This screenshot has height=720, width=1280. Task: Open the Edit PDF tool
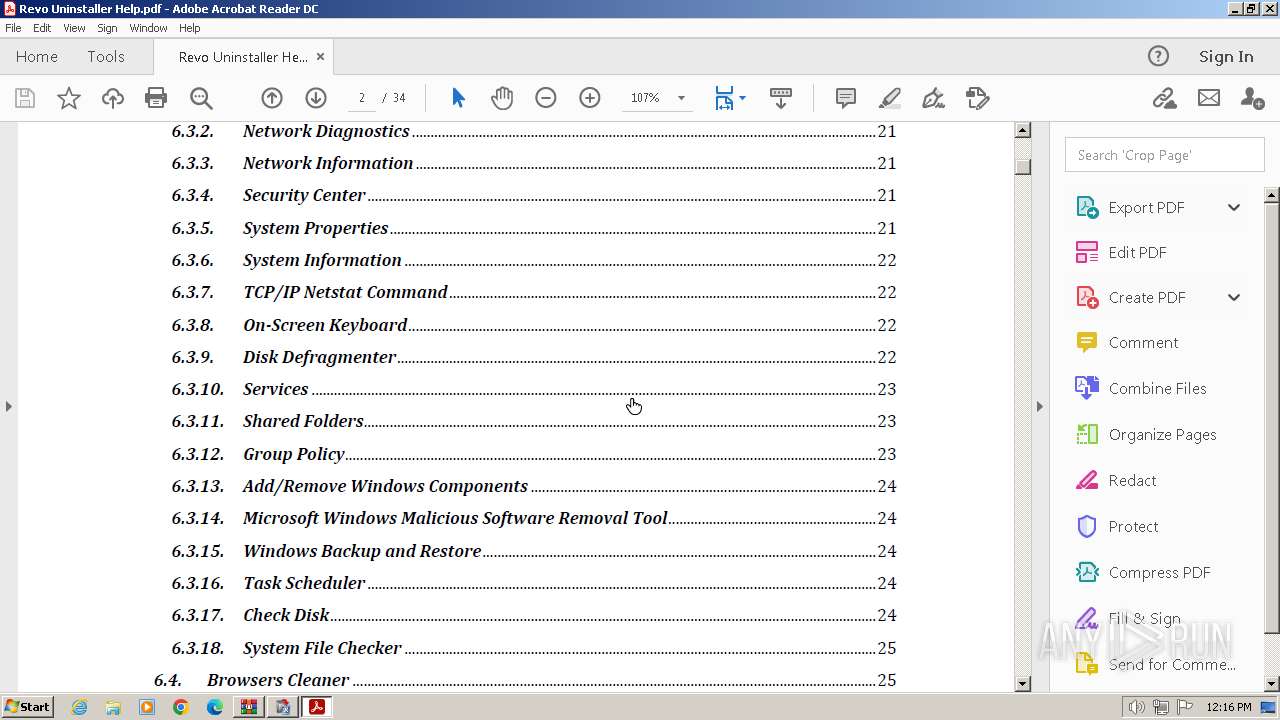1137,252
